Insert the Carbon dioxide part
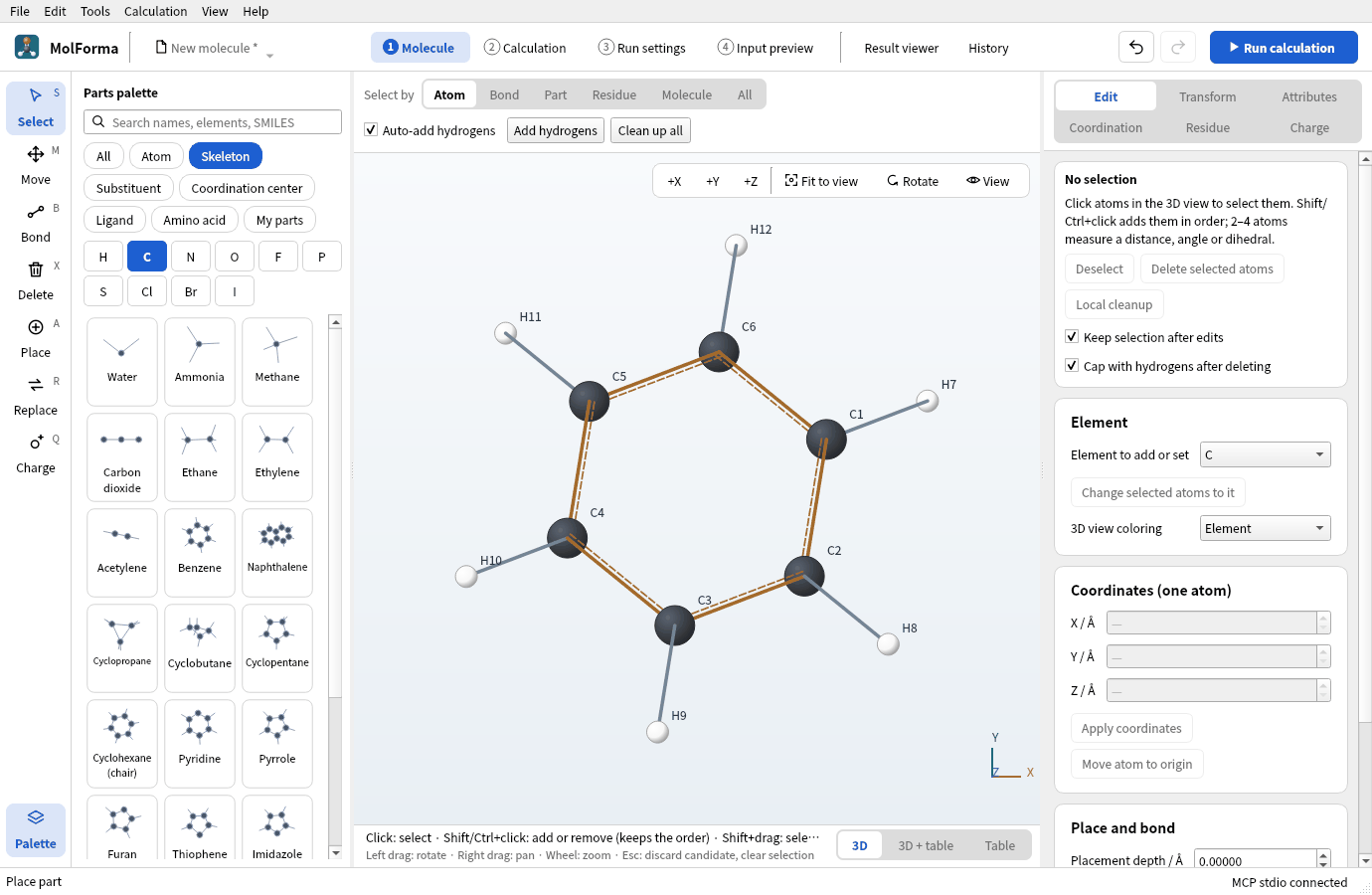The height and width of the screenshot is (895, 1372). [x=122, y=457]
